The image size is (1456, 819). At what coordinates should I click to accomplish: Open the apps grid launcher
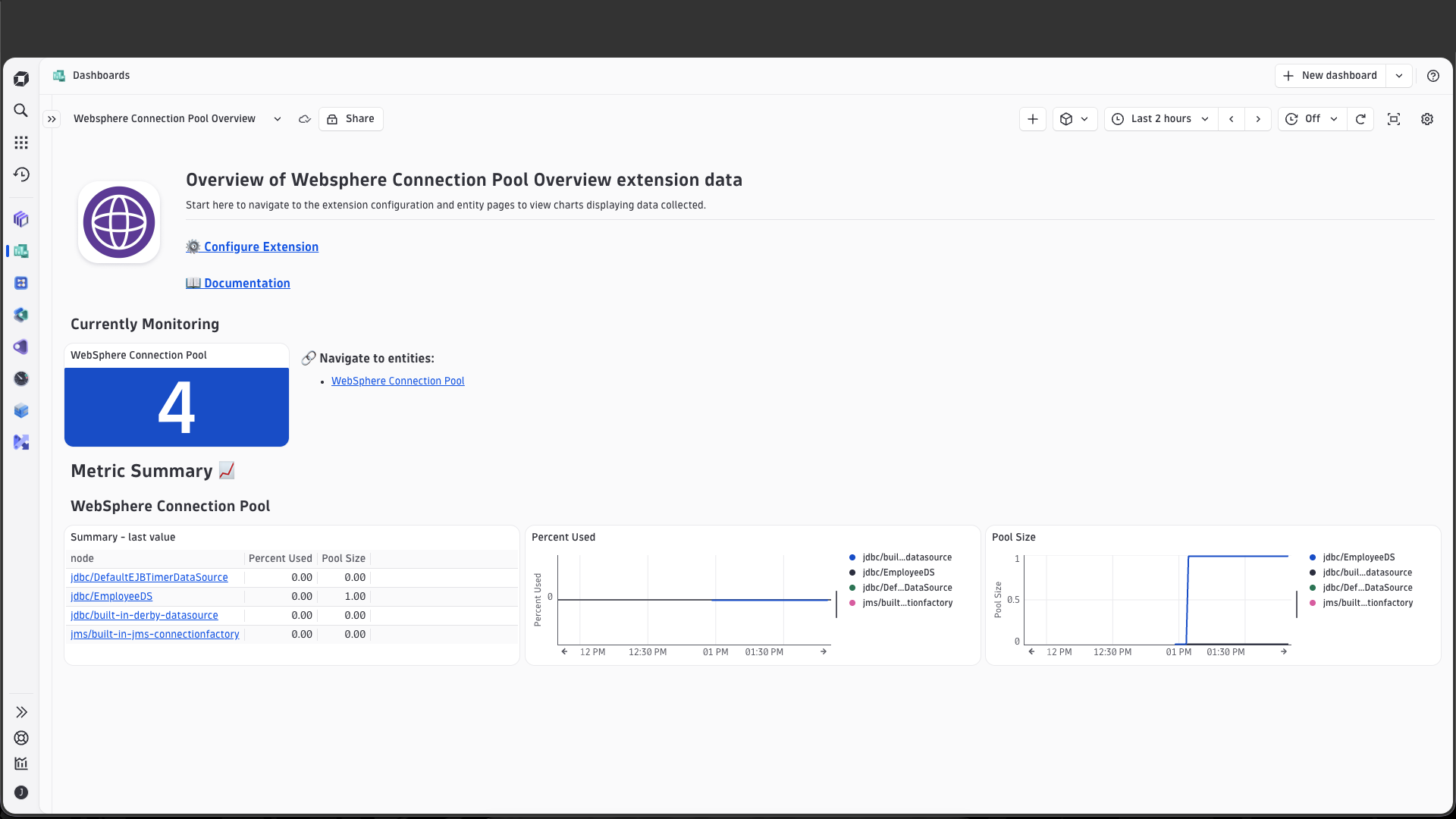(21, 143)
